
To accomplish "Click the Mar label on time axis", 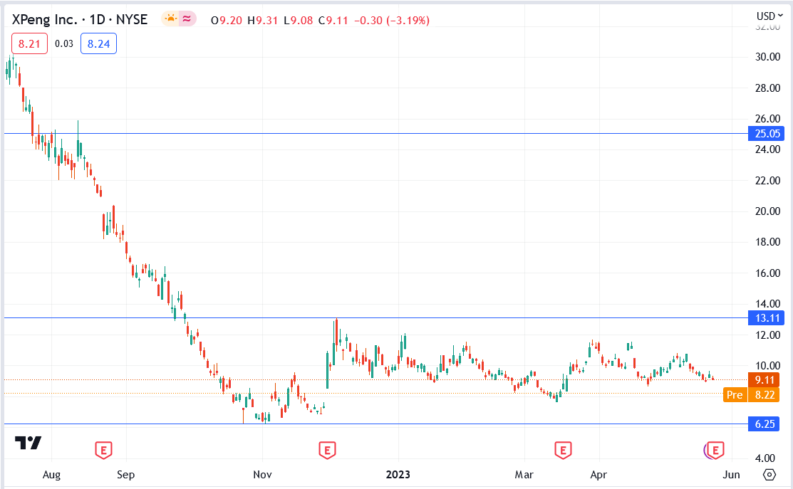I will pos(524,475).
